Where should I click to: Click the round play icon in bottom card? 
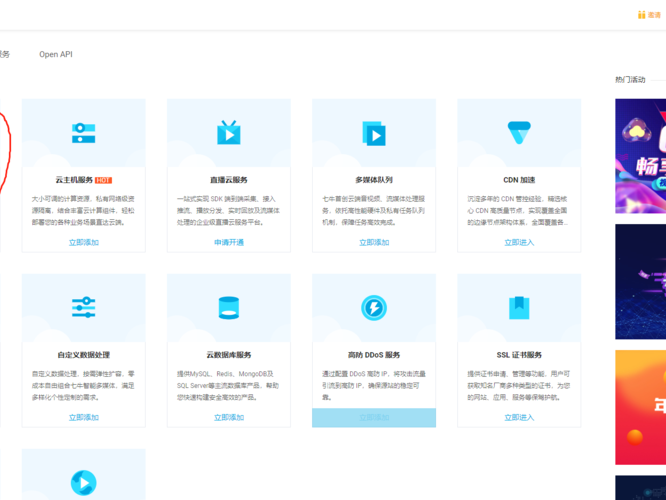coord(83,483)
